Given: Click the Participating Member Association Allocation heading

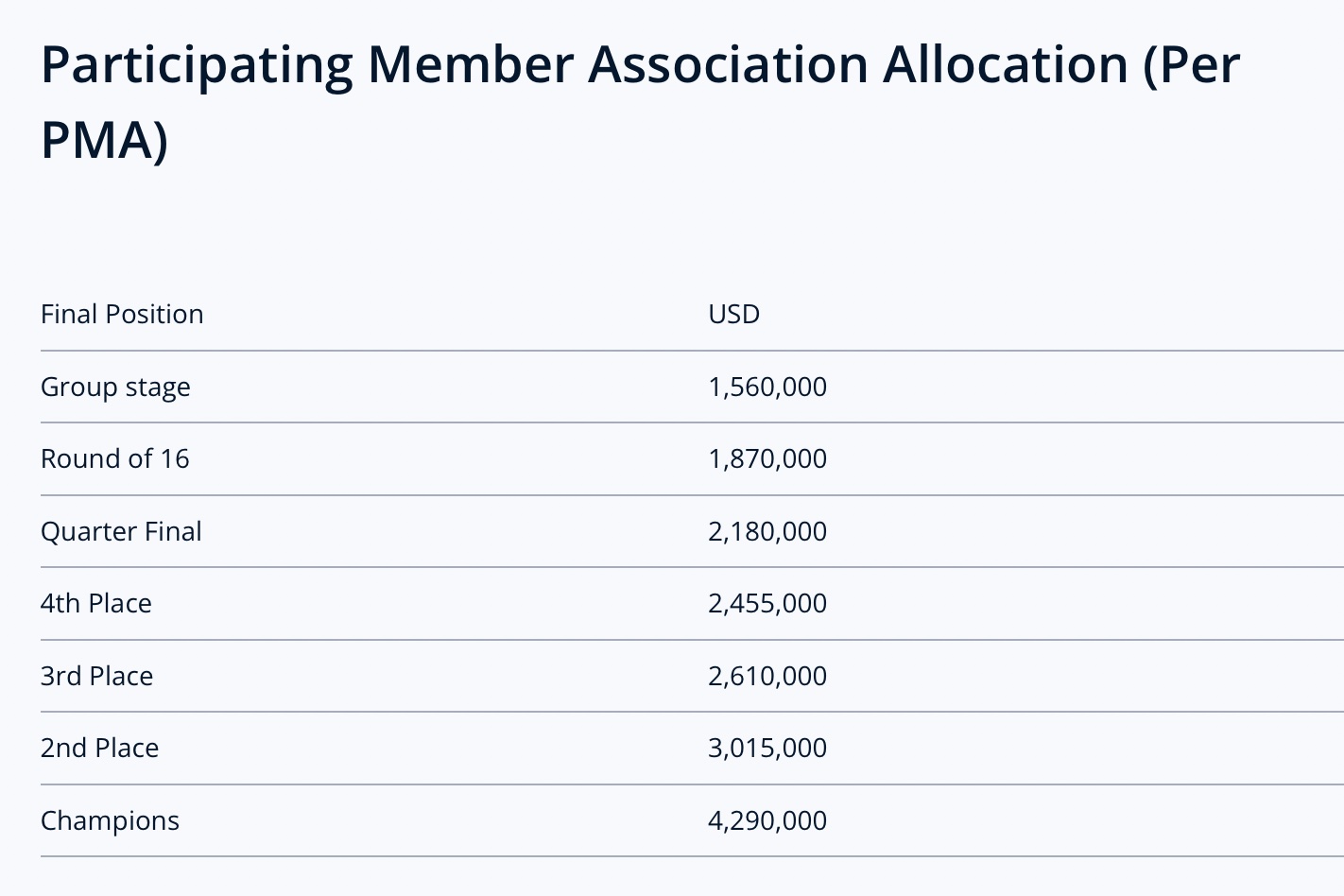Looking at the screenshot, I should [x=640, y=102].
